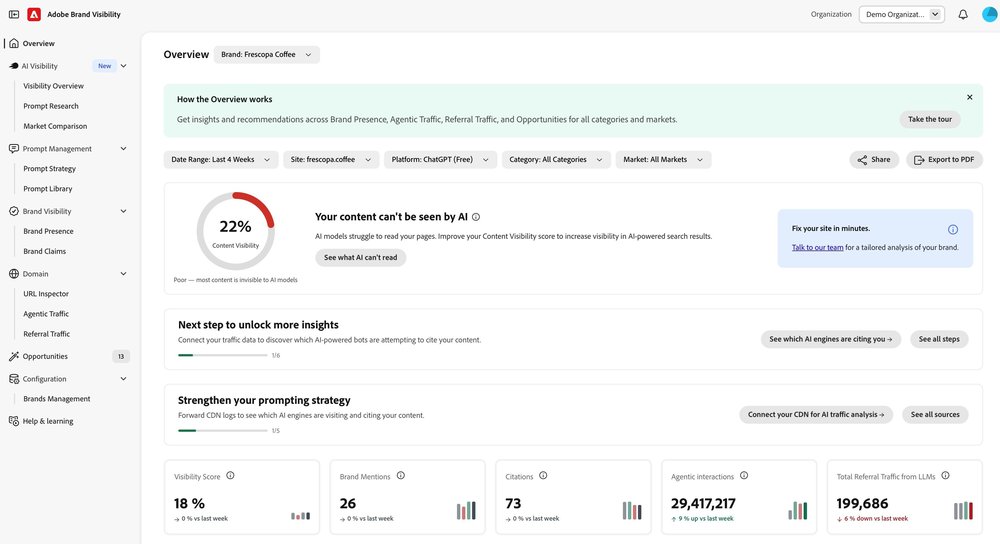Open Brand Claims page
Screen dimensions: 1000x544
click(45, 251)
